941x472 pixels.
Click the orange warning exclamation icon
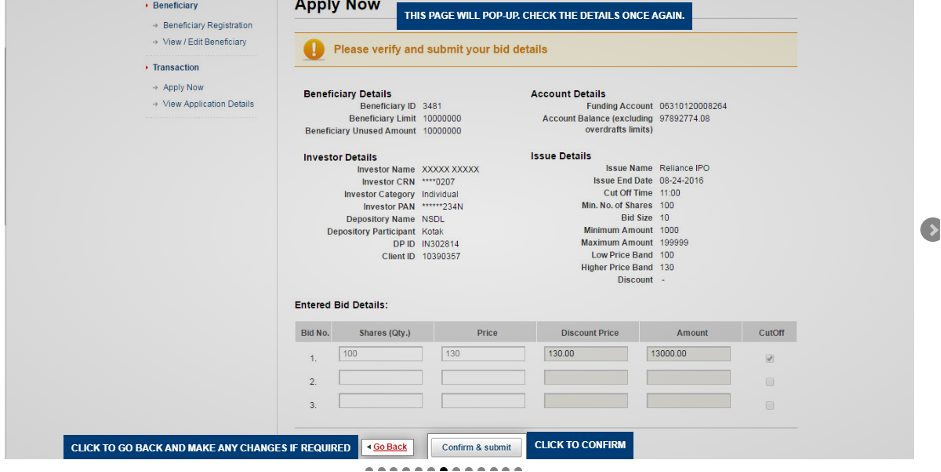click(x=314, y=49)
